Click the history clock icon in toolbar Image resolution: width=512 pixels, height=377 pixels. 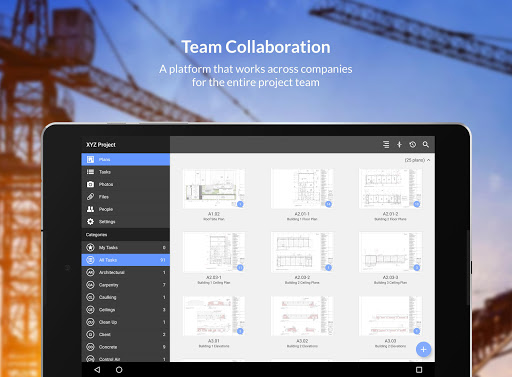click(x=413, y=144)
